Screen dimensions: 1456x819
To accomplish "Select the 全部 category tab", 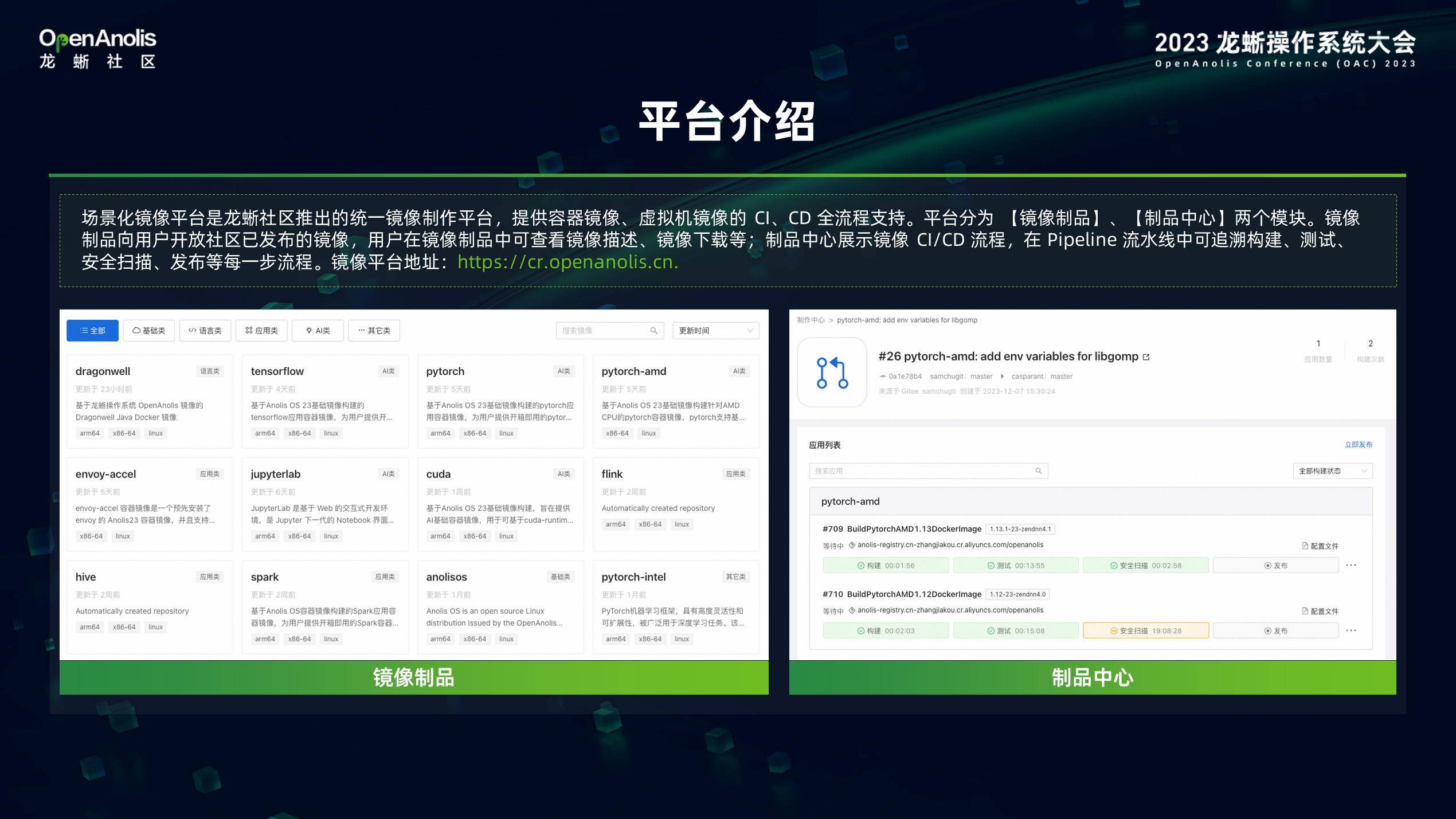I will (x=92, y=331).
